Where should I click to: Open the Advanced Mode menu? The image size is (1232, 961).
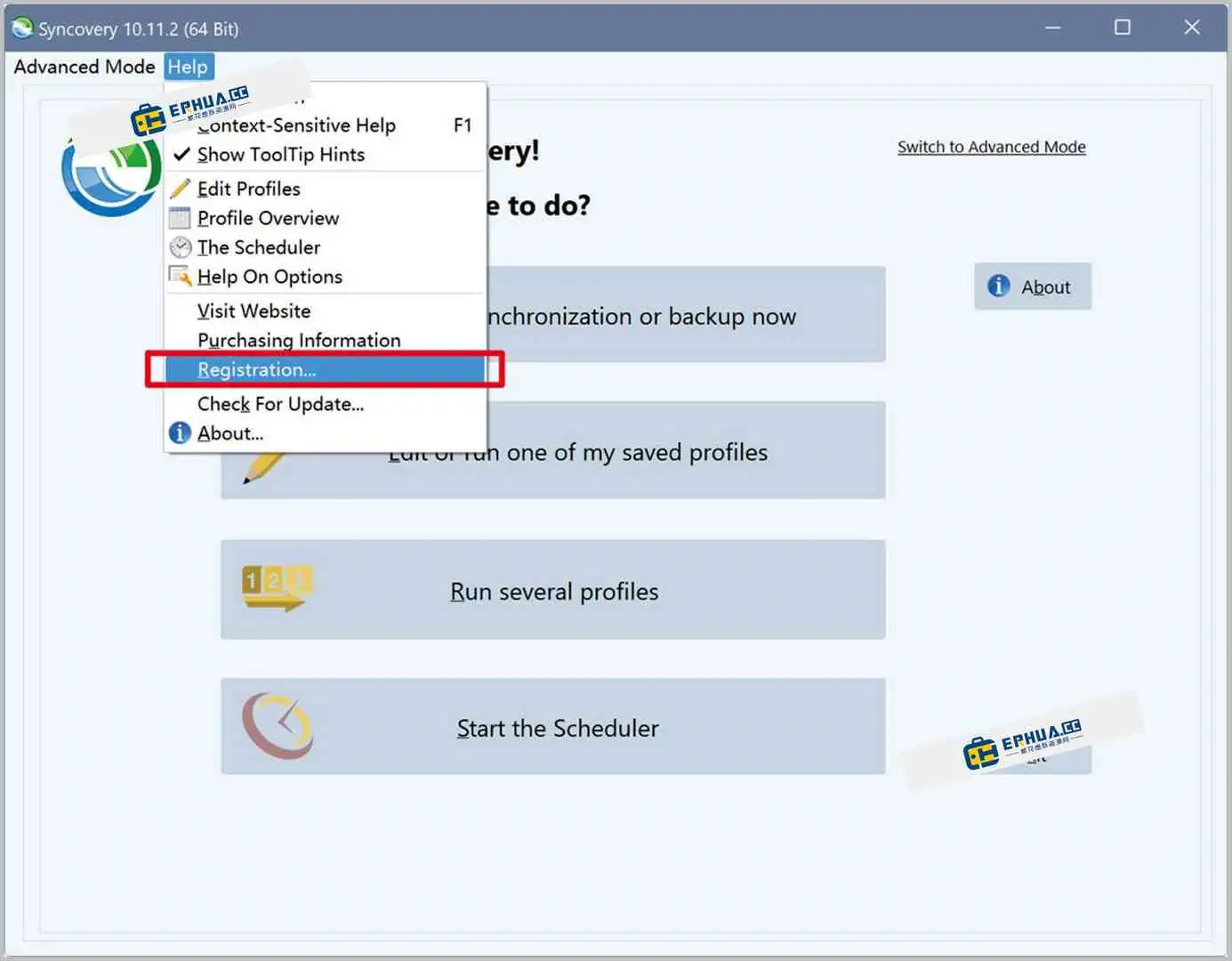[x=85, y=67]
